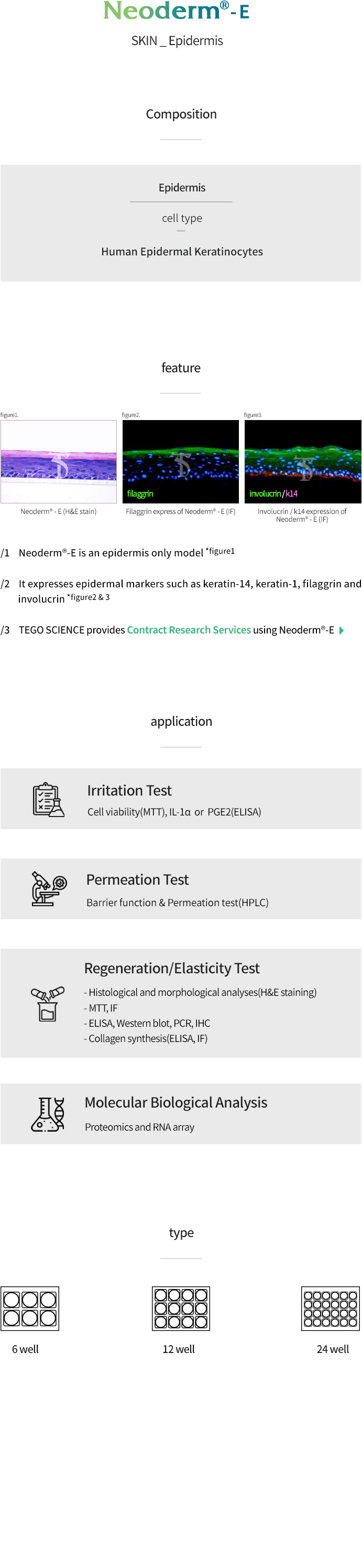Open the Contract Research Services link
The height and width of the screenshot is (1568, 362).
[189, 629]
